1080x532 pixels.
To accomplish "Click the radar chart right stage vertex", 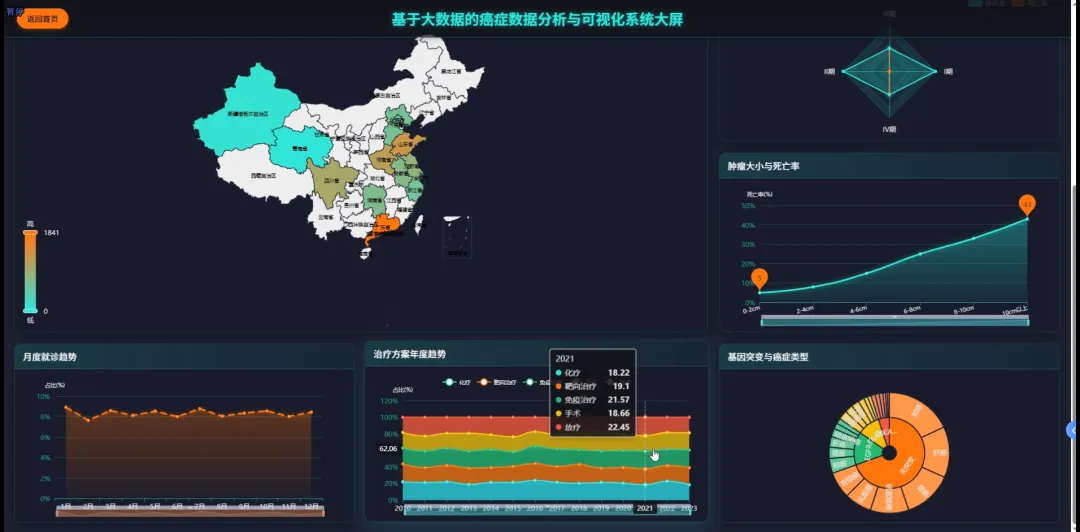I will pyautogui.click(x=935, y=71).
